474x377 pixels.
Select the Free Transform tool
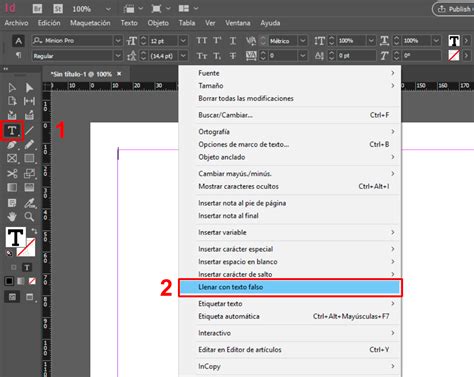point(29,173)
